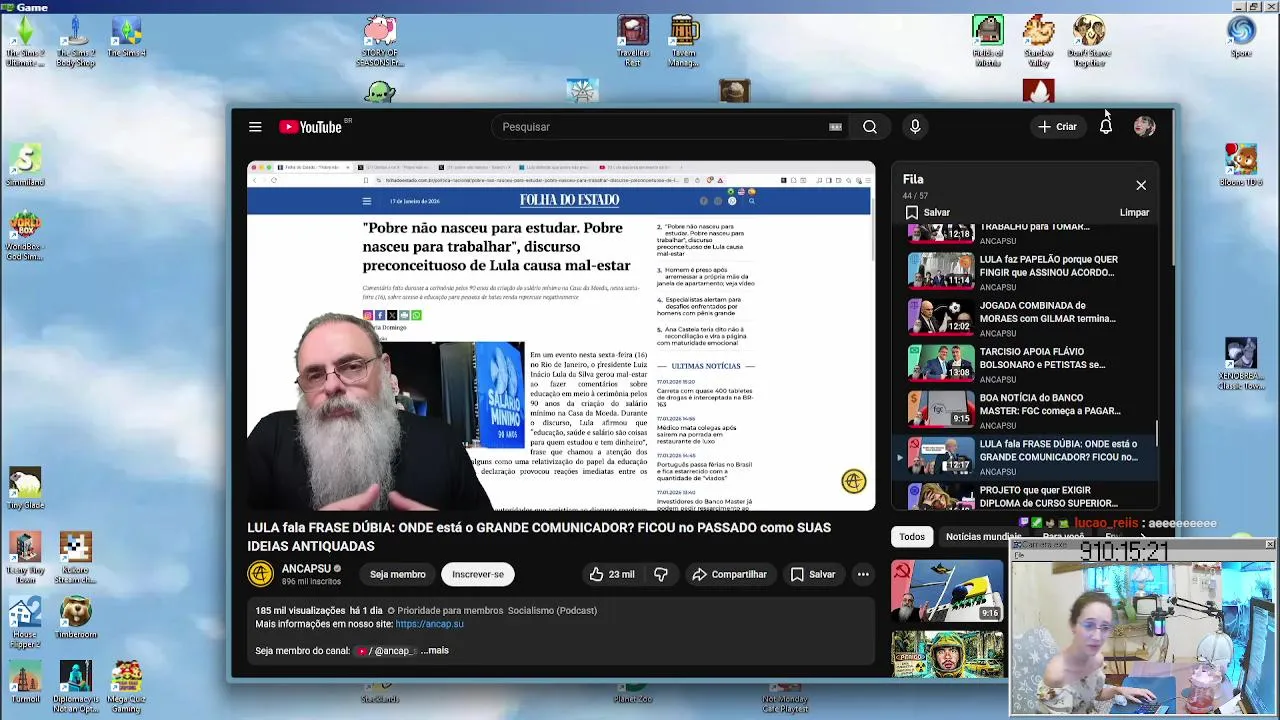1280x720 pixels.
Task: Open Tavern Manager desktop shortcut
Action: (x=684, y=42)
